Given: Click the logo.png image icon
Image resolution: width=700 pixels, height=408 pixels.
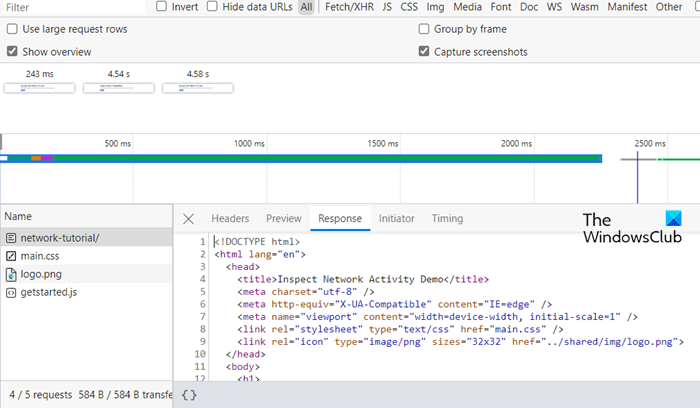Looking at the screenshot, I should [x=11, y=274].
